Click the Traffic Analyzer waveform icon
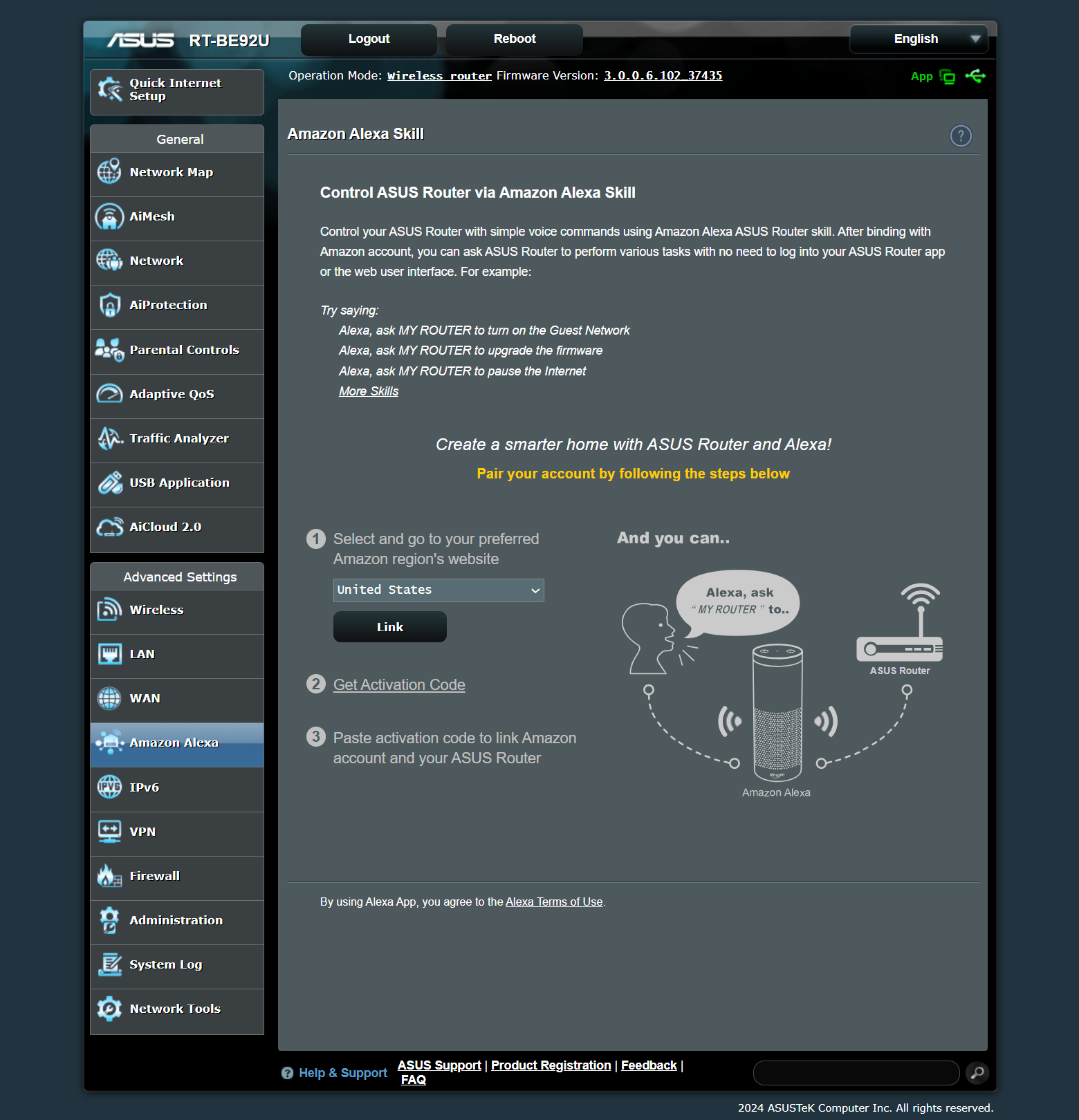 tap(109, 438)
